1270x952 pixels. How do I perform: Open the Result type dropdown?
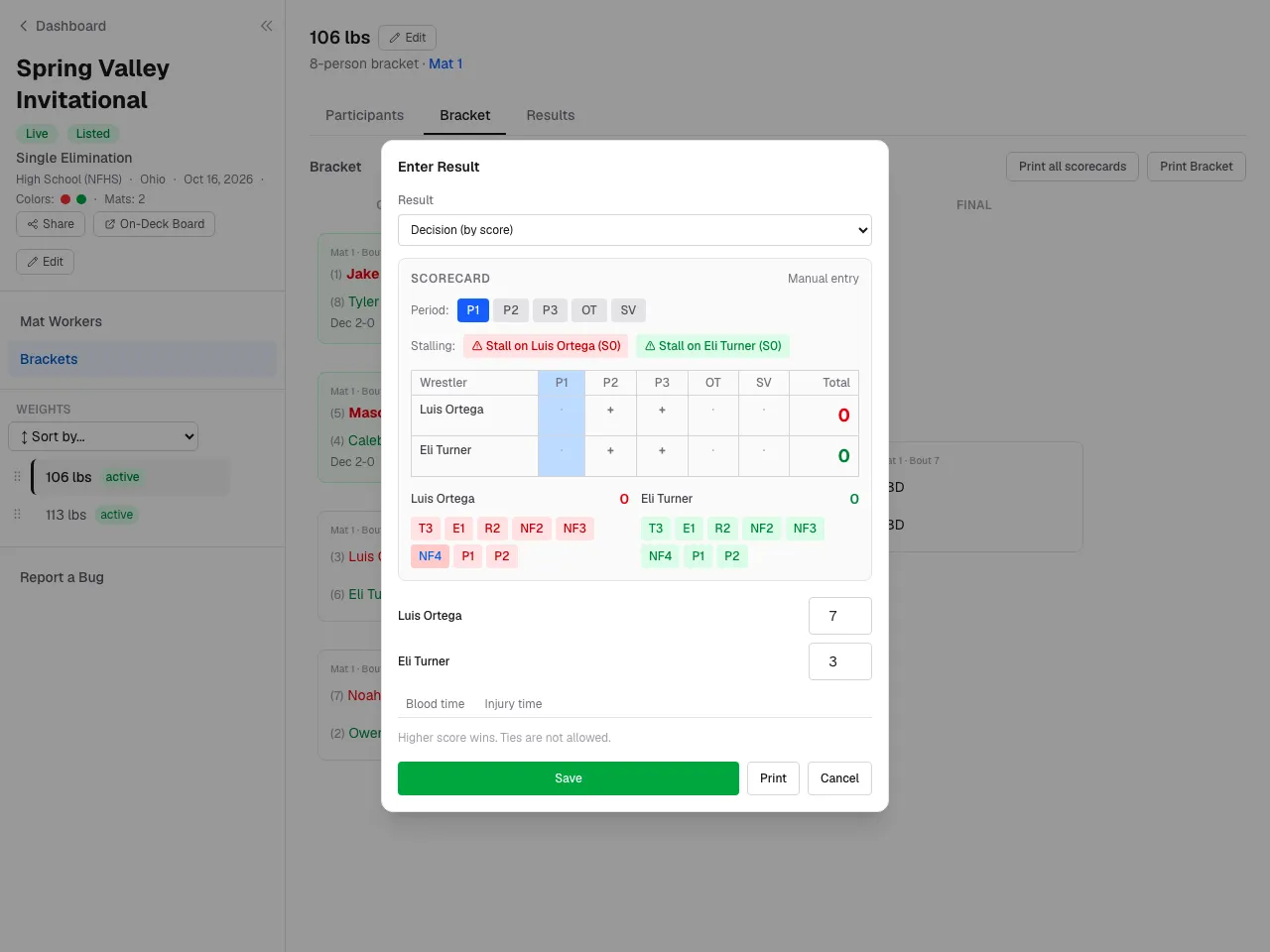(635, 230)
